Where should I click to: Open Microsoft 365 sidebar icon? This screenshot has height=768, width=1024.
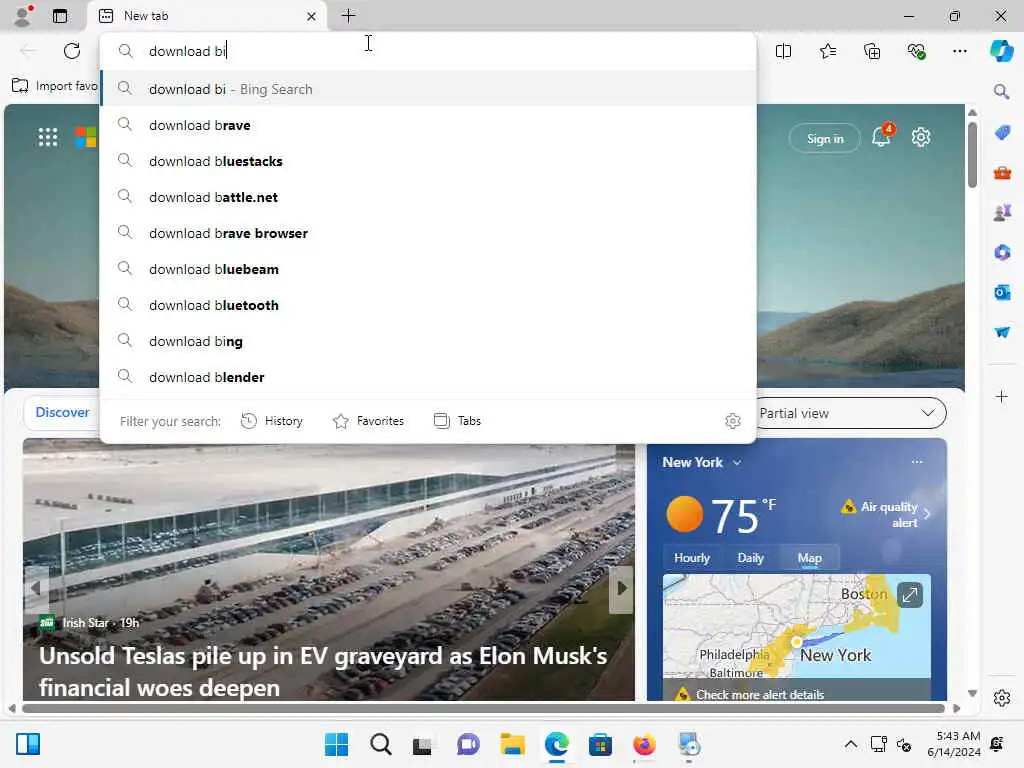[1002, 252]
